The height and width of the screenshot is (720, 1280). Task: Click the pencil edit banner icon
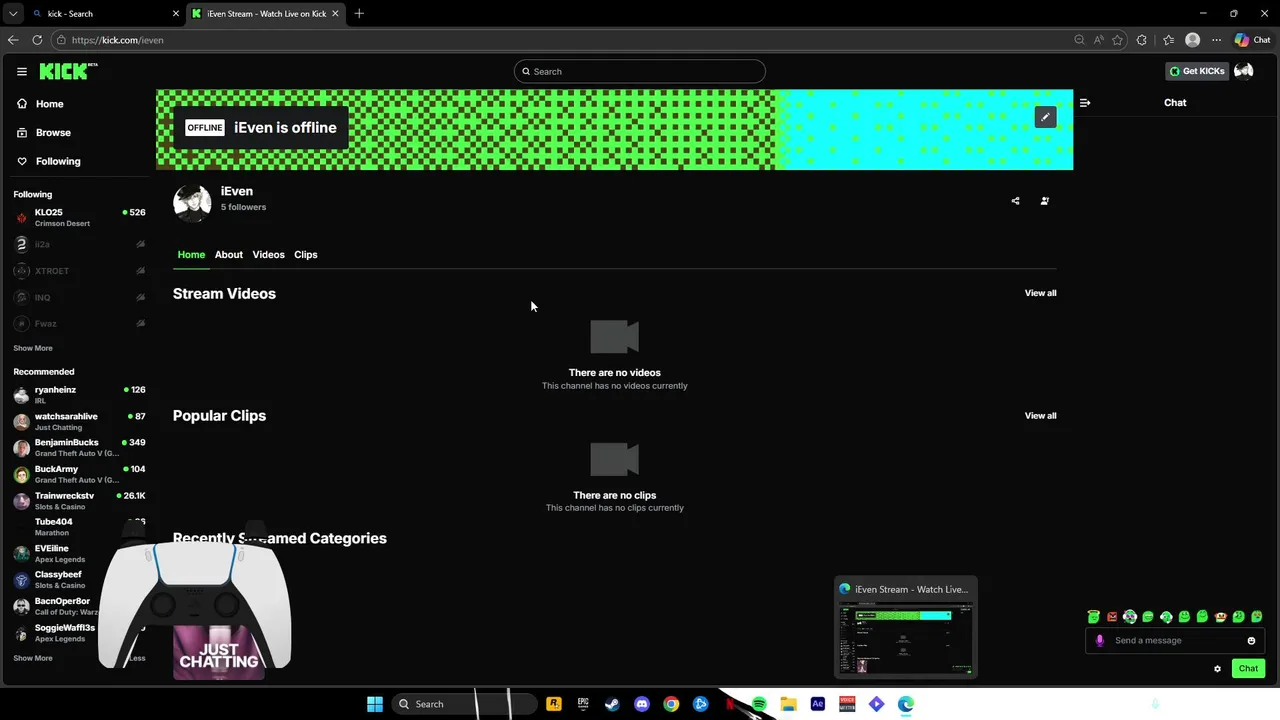1045,117
